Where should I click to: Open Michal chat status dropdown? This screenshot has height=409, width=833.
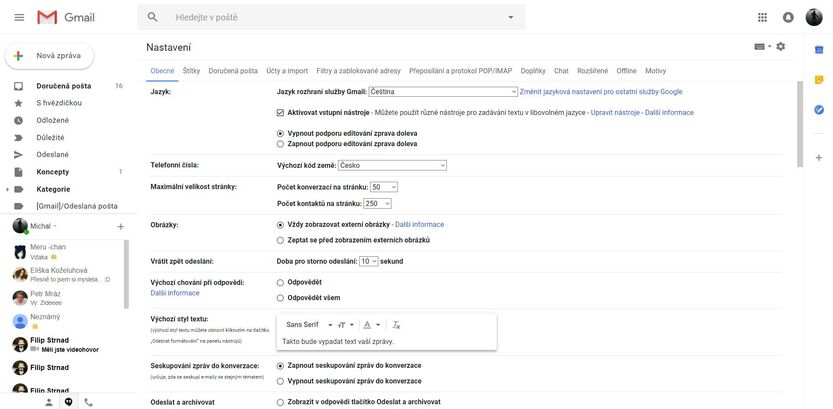[55, 226]
